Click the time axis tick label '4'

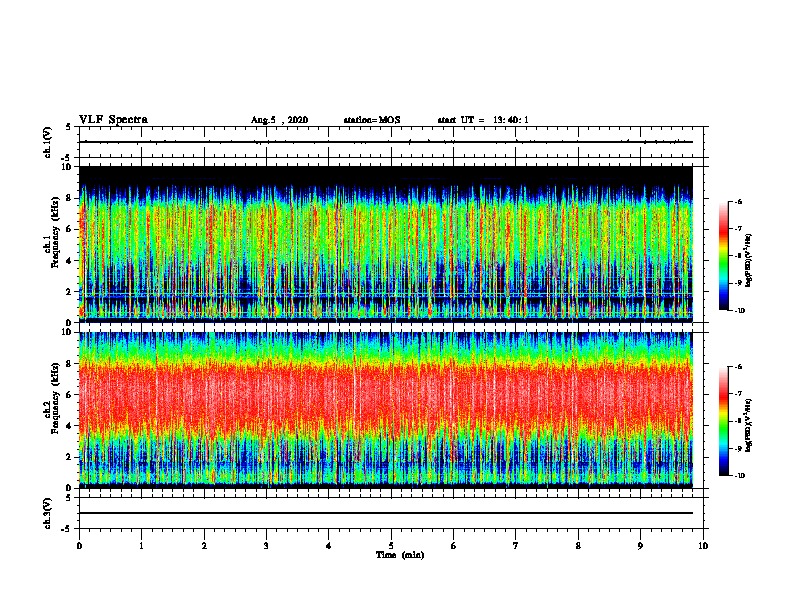(329, 546)
